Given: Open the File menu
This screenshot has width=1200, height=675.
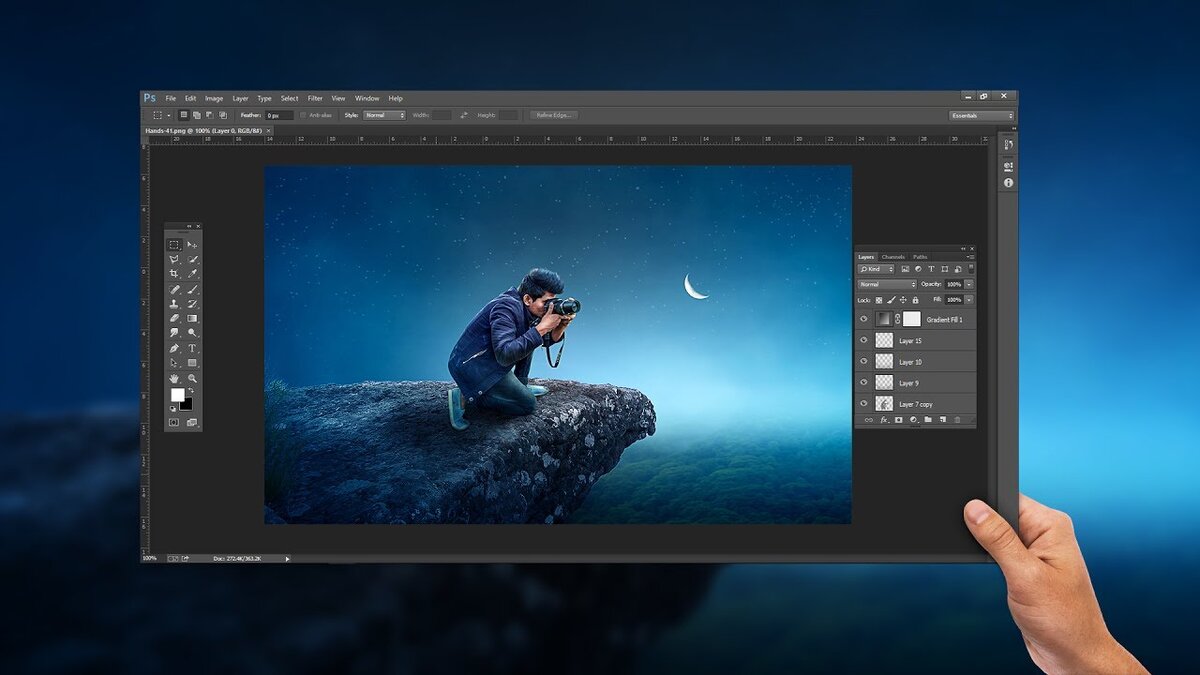Looking at the screenshot, I should click(x=170, y=98).
